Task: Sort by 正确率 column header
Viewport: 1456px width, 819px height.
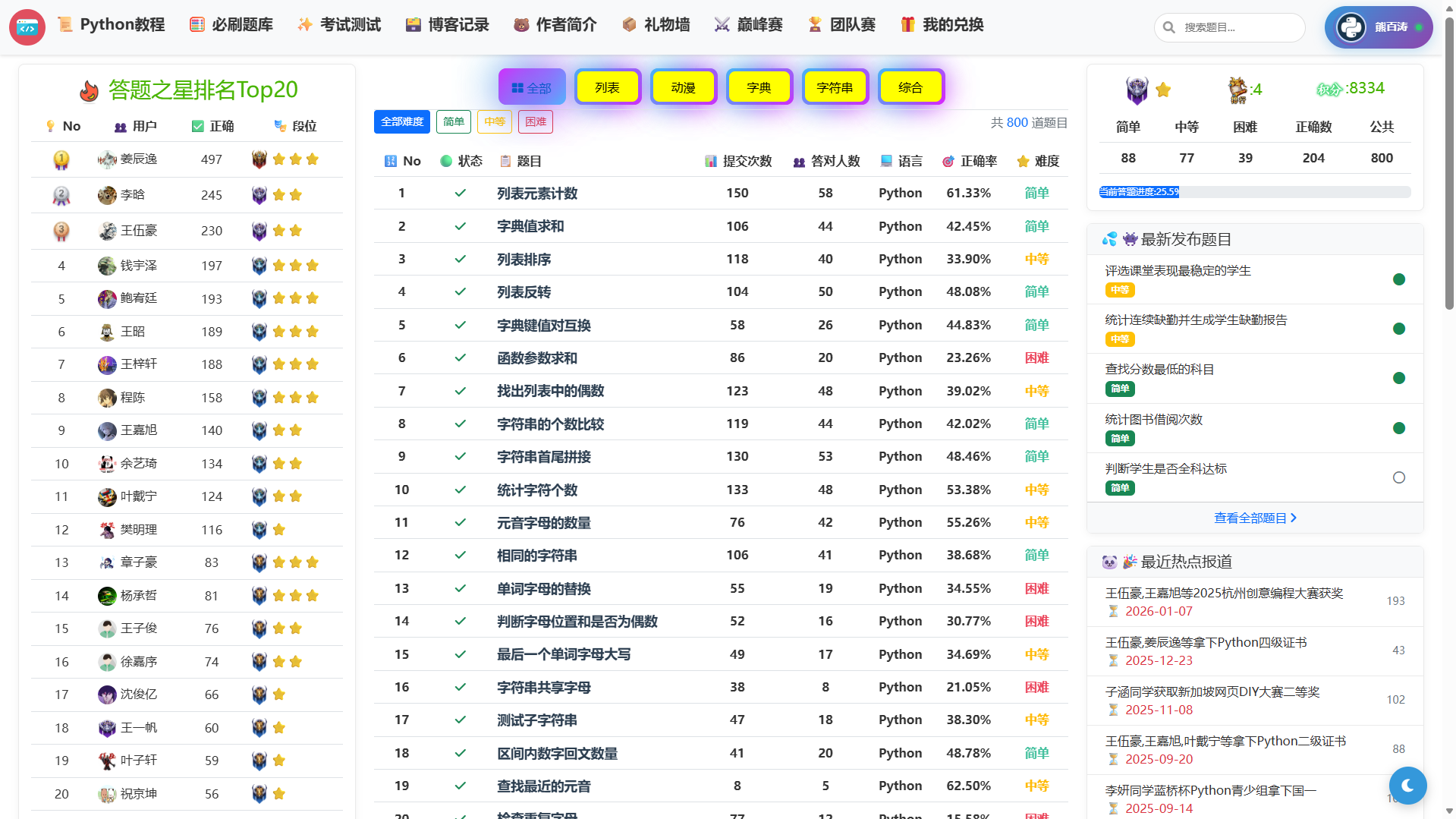Action: click(978, 161)
